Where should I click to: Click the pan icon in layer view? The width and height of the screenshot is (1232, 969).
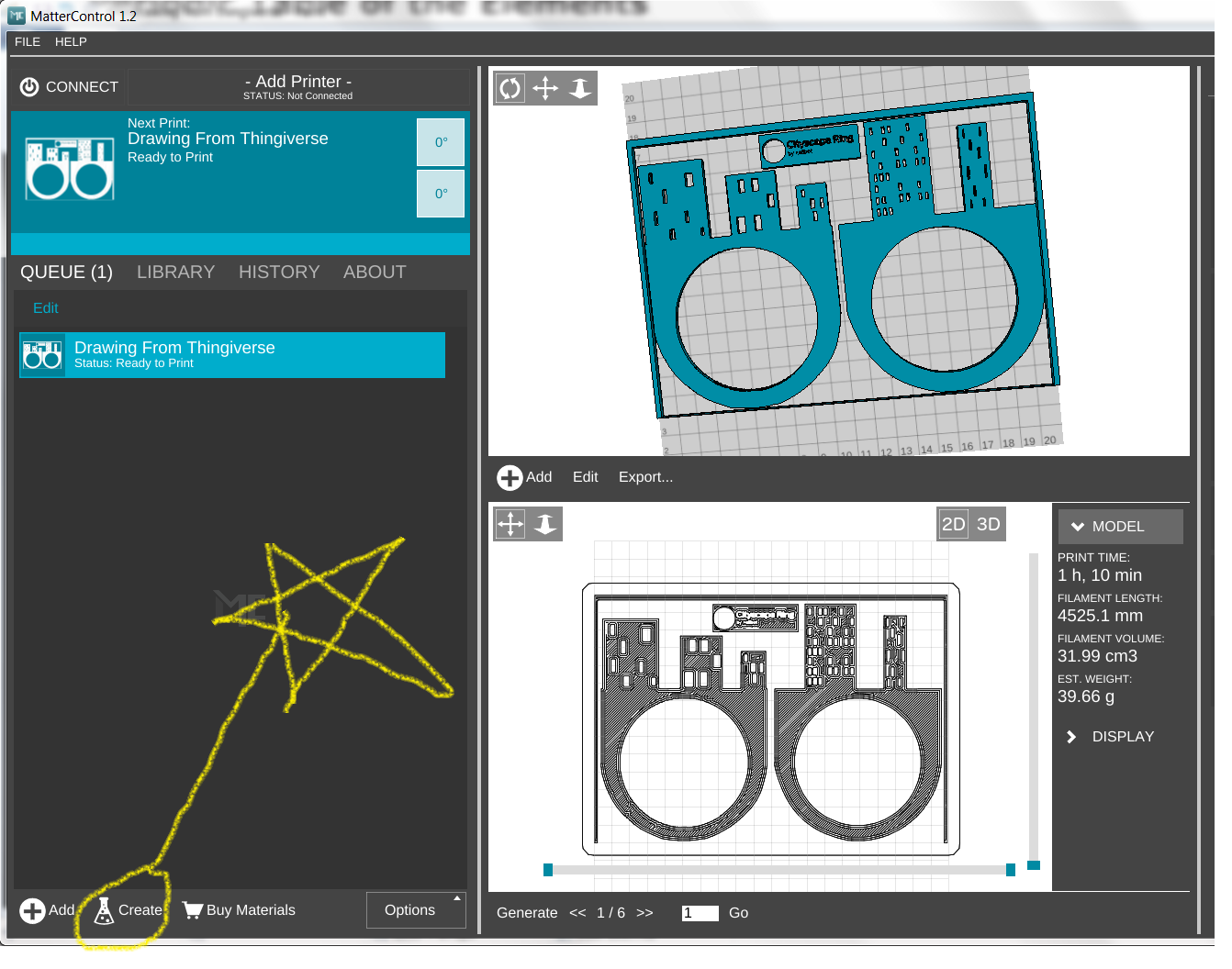(x=510, y=524)
